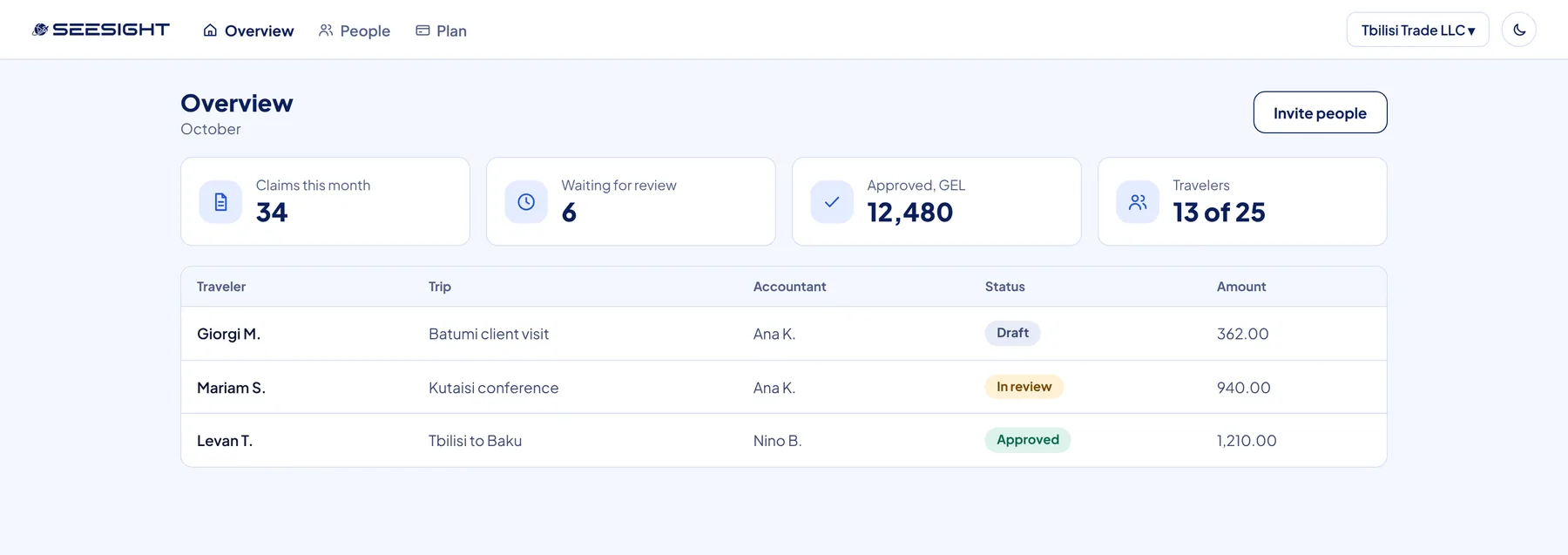Click the checkmark icon in the Approved, GEL card
The image size is (1568, 555).
pyautogui.click(x=832, y=202)
